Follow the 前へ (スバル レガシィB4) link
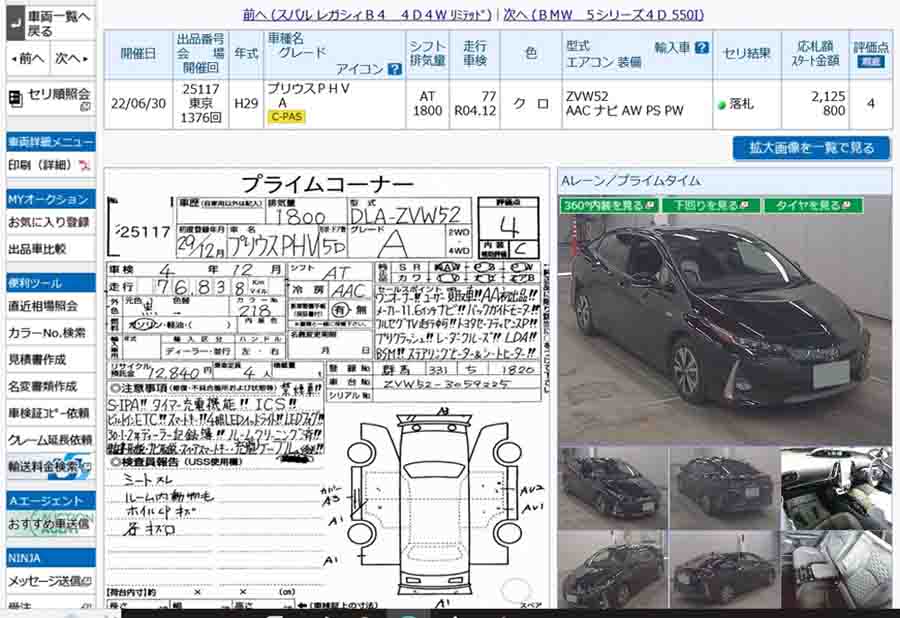The height and width of the screenshot is (618, 900). tap(367, 14)
